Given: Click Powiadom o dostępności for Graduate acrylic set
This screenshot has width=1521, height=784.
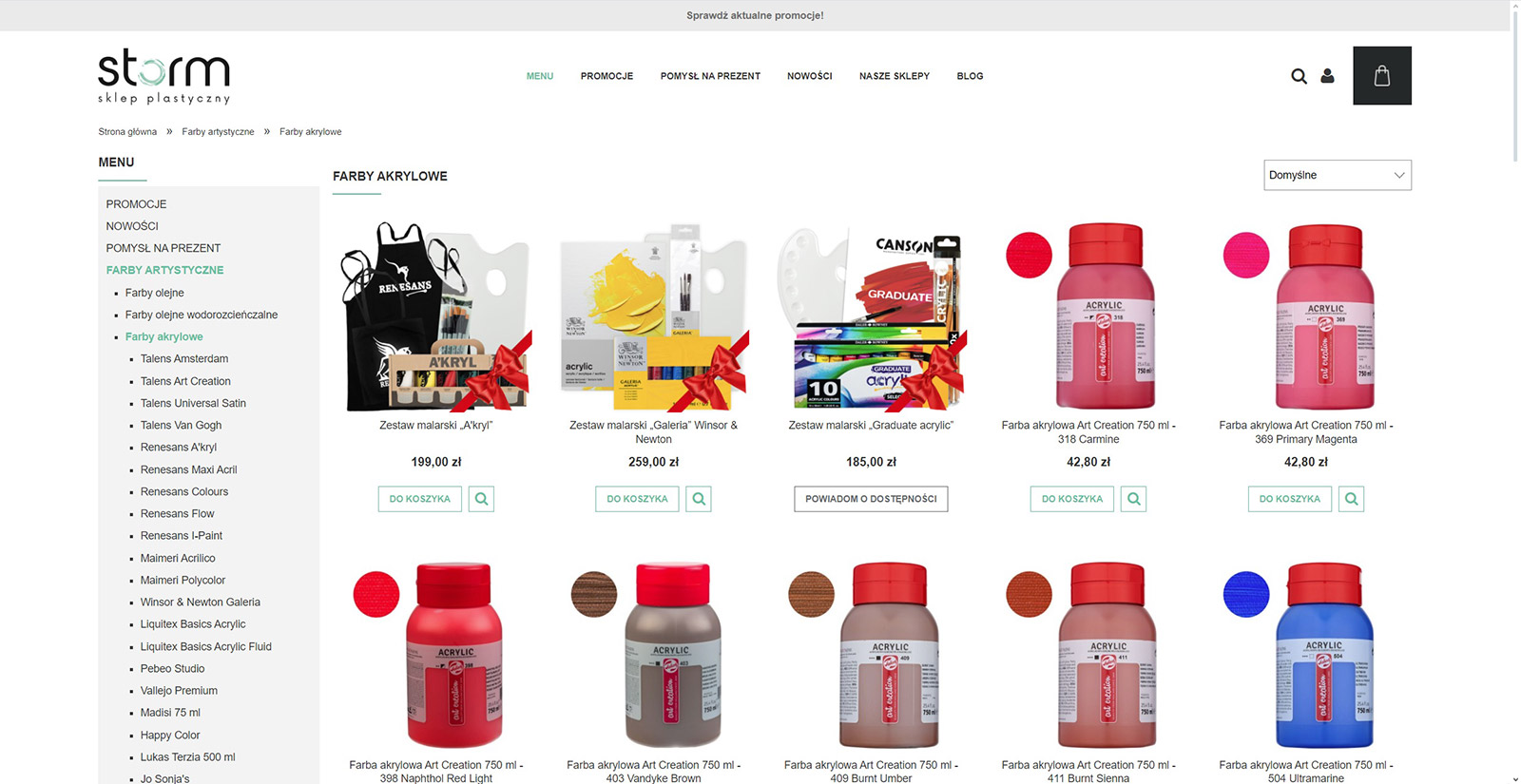Looking at the screenshot, I should click(871, 499).
